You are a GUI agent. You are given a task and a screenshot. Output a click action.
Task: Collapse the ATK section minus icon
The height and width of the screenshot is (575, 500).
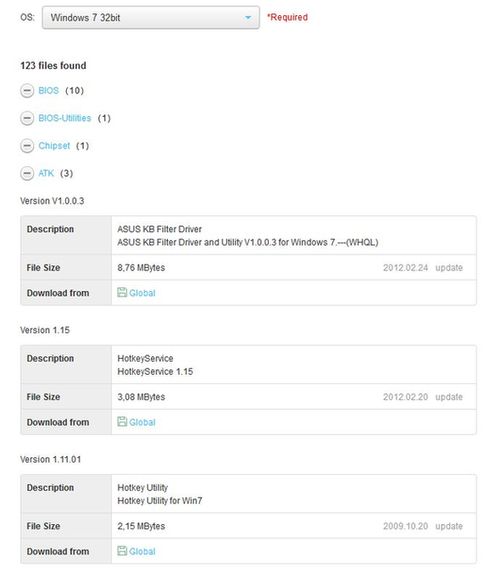click(x=27, y=173)
